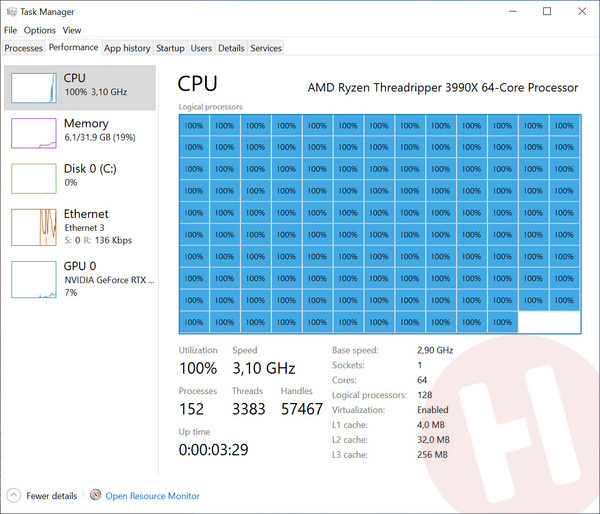Click the AMD Ryzen Threadripper 3990X processor name
600x514 pixels.
pos(443,88)
